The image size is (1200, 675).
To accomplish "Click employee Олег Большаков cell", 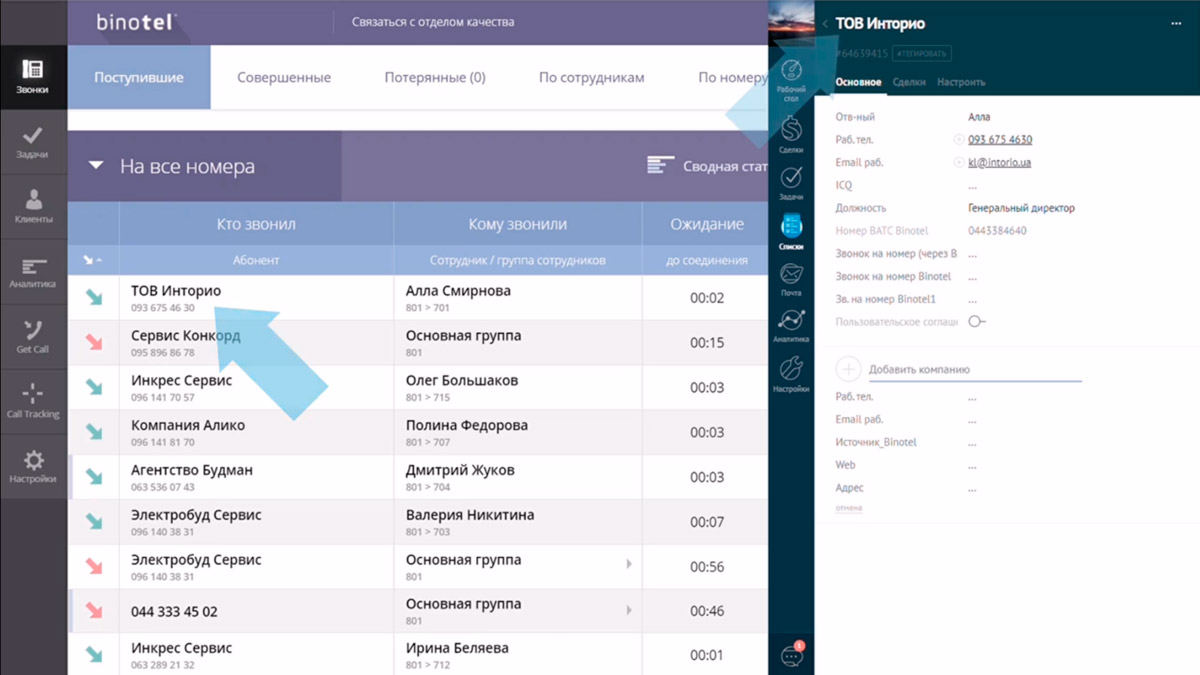I will click(518, 387).
